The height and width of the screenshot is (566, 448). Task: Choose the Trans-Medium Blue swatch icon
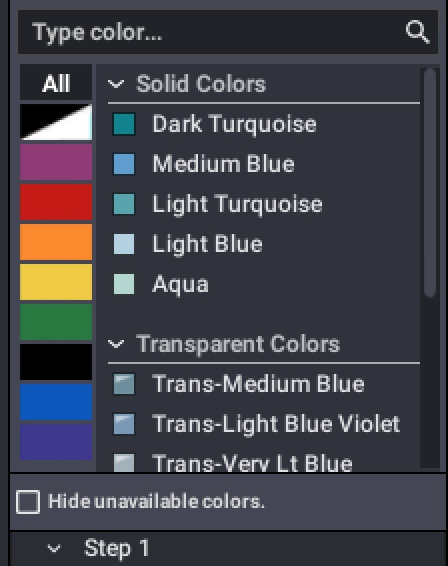[124, 384]
